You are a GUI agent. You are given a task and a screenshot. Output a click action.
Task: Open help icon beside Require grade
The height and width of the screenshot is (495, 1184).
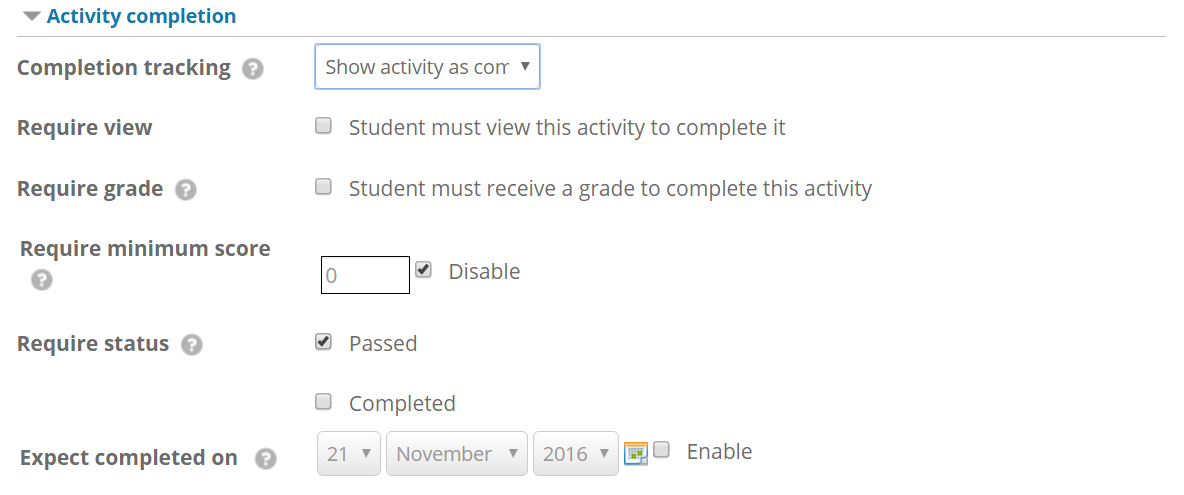click(x=186, y=190)
